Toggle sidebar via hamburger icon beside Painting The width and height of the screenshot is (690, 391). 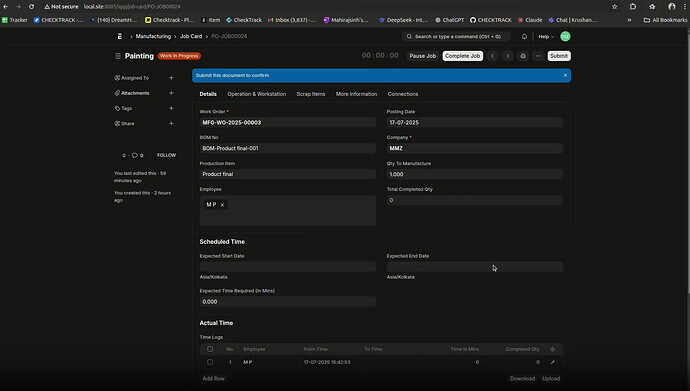pos(117,56)
